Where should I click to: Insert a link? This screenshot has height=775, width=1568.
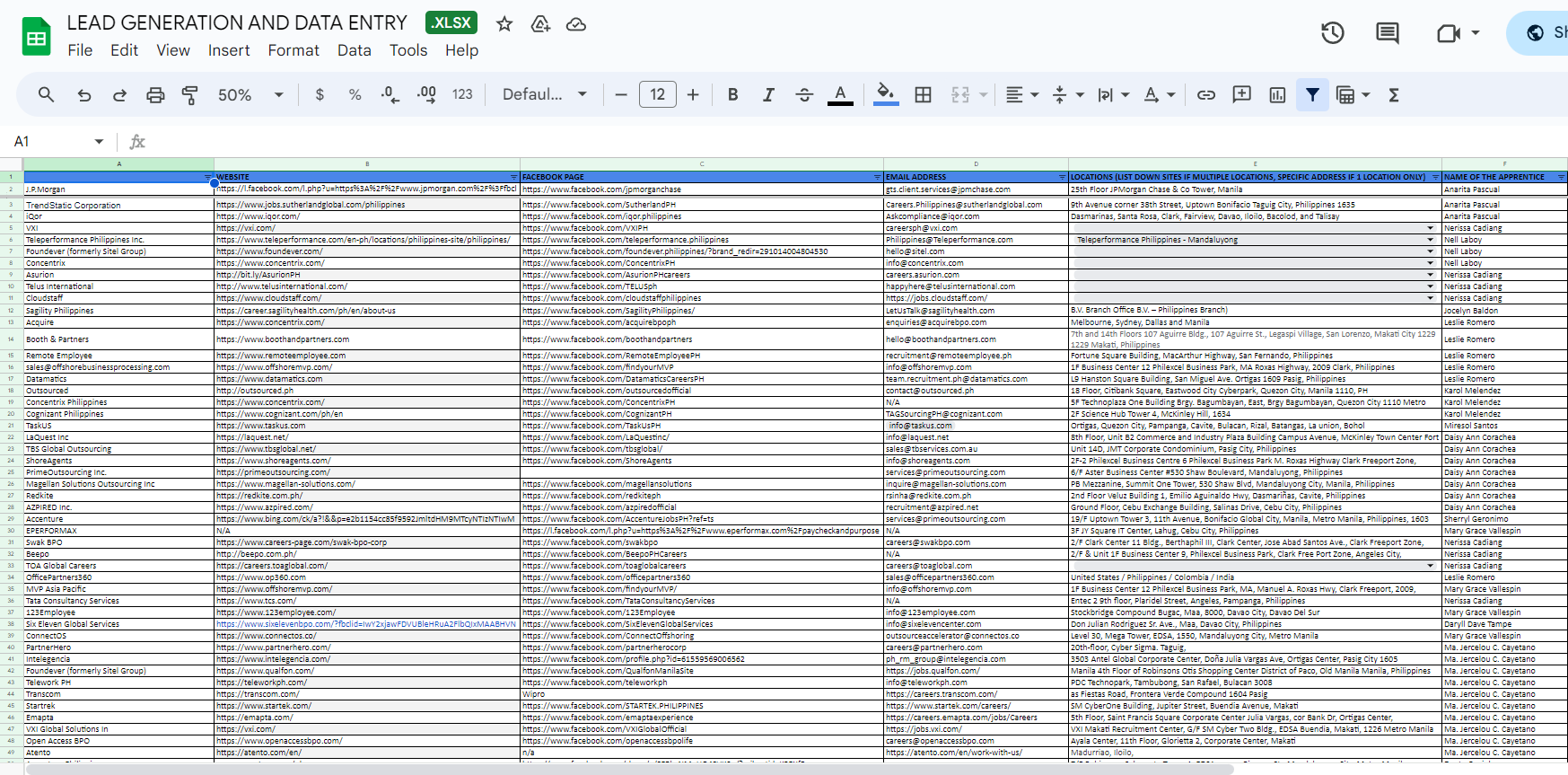click(1206, 94)
